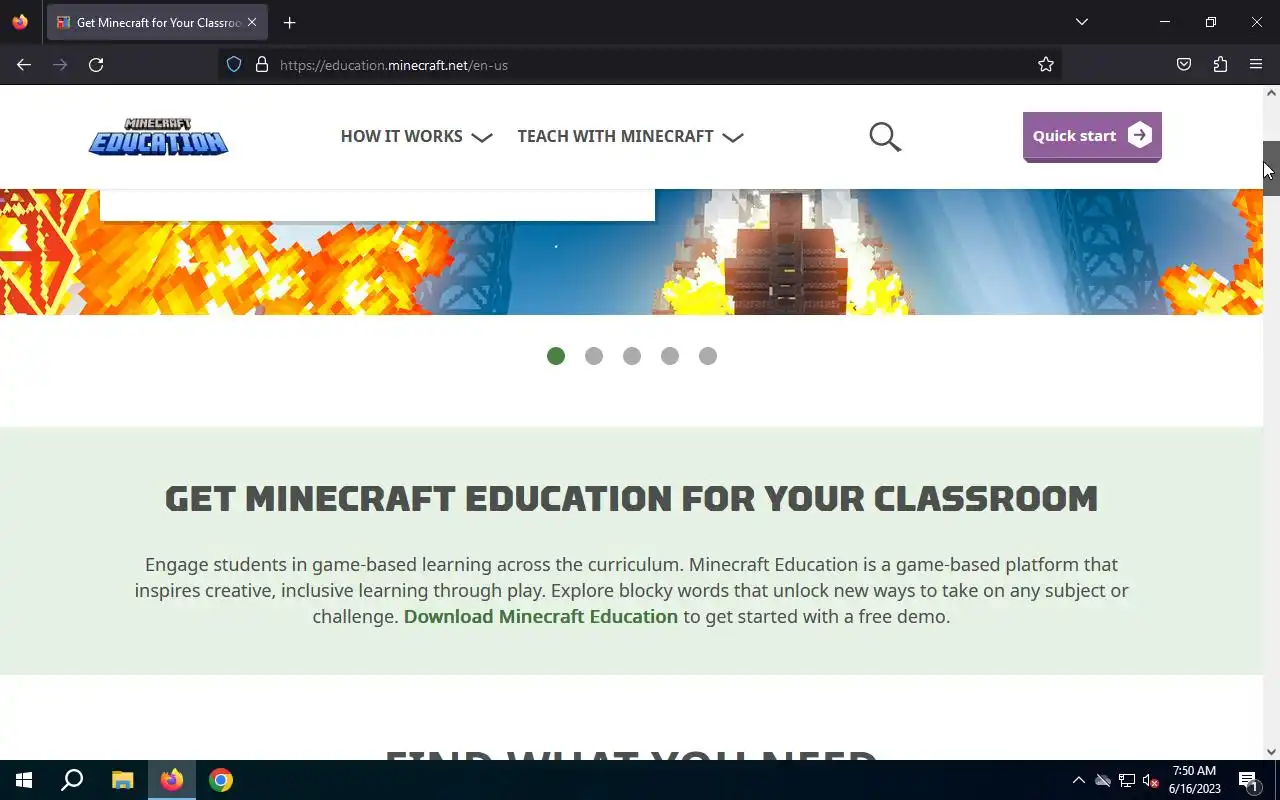Open the Download Minecraft Education link
The image size is (1280, 800).
click(540, 616)
